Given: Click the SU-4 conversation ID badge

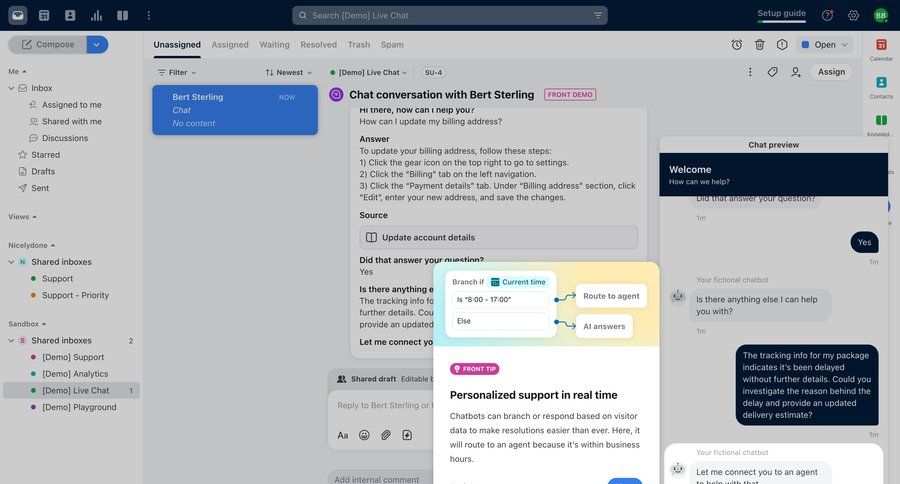Looking at the screenshot, I should [x=433, y=72].
